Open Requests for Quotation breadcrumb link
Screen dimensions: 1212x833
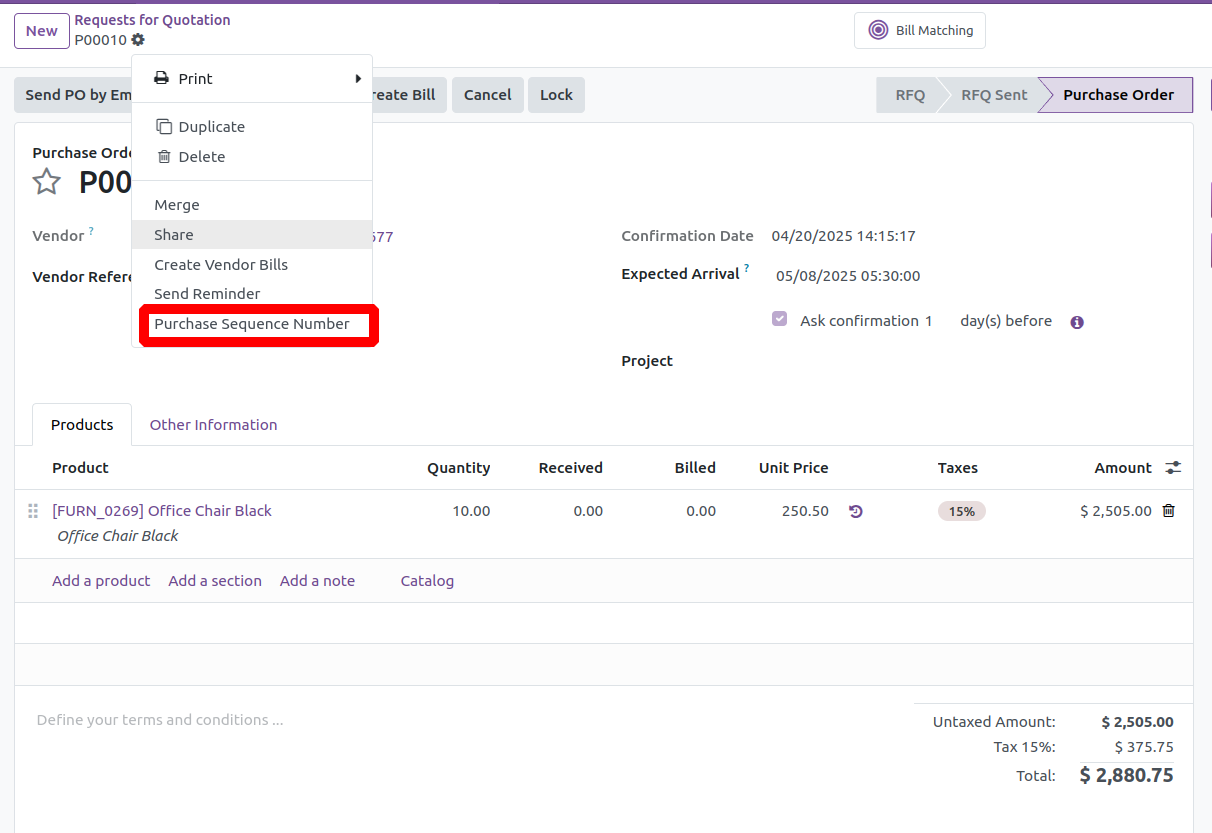point(152,20)
